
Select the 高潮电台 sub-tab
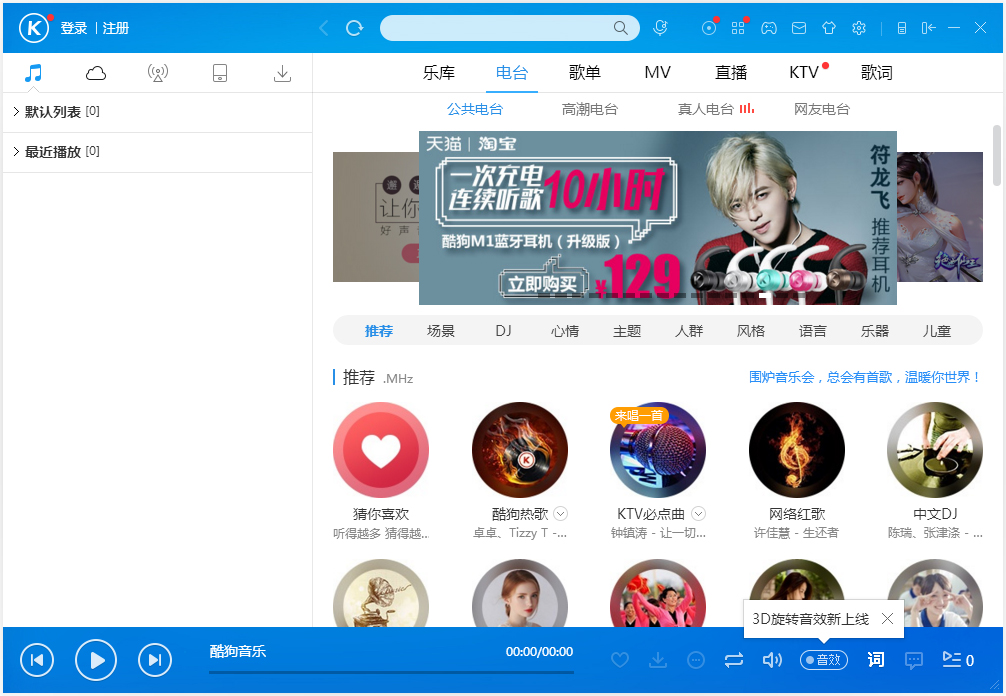click(x=590, y=110)
